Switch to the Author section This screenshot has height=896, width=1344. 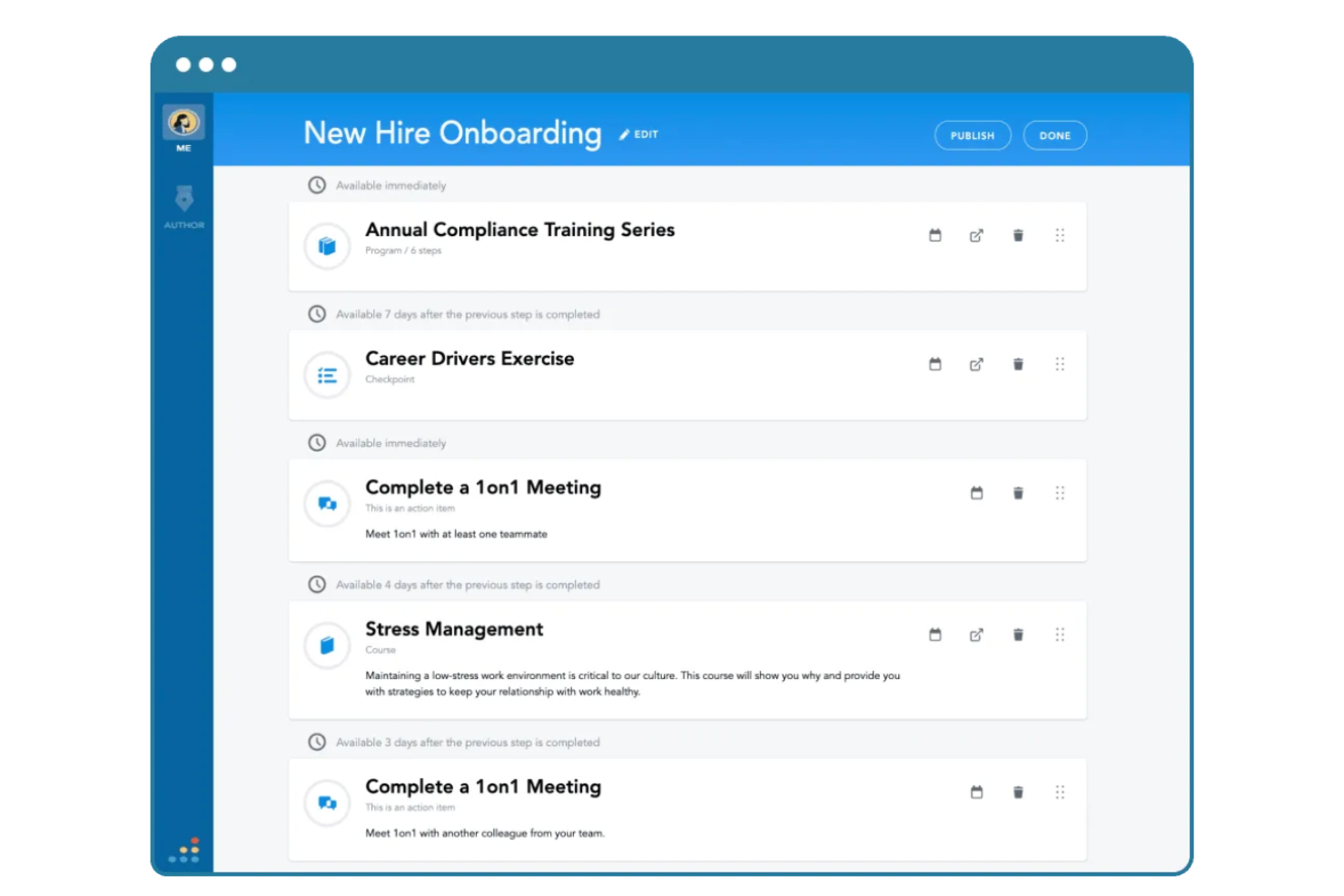183,206
